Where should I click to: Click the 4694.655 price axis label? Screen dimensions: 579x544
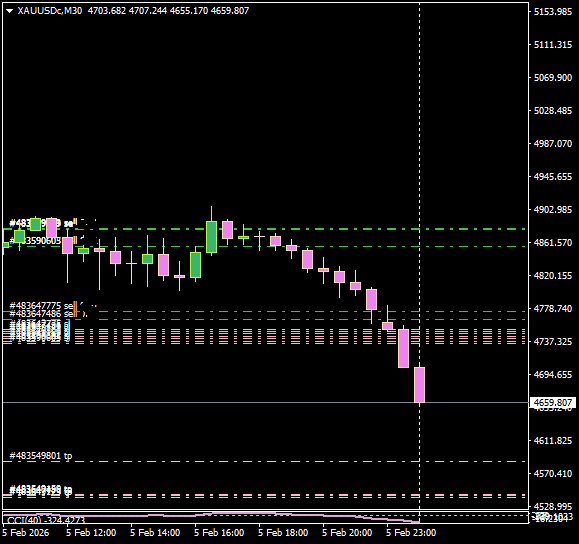[553, 374]
